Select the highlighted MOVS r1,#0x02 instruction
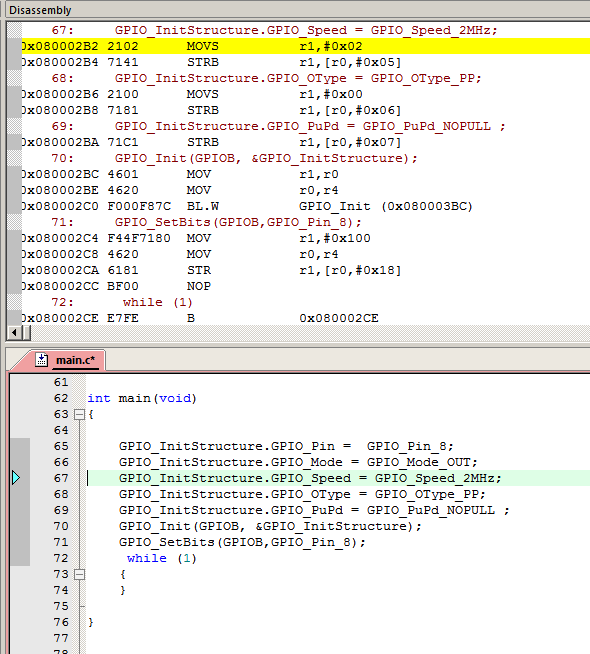Viewport: 590px width, 654px height. point(306,46)
